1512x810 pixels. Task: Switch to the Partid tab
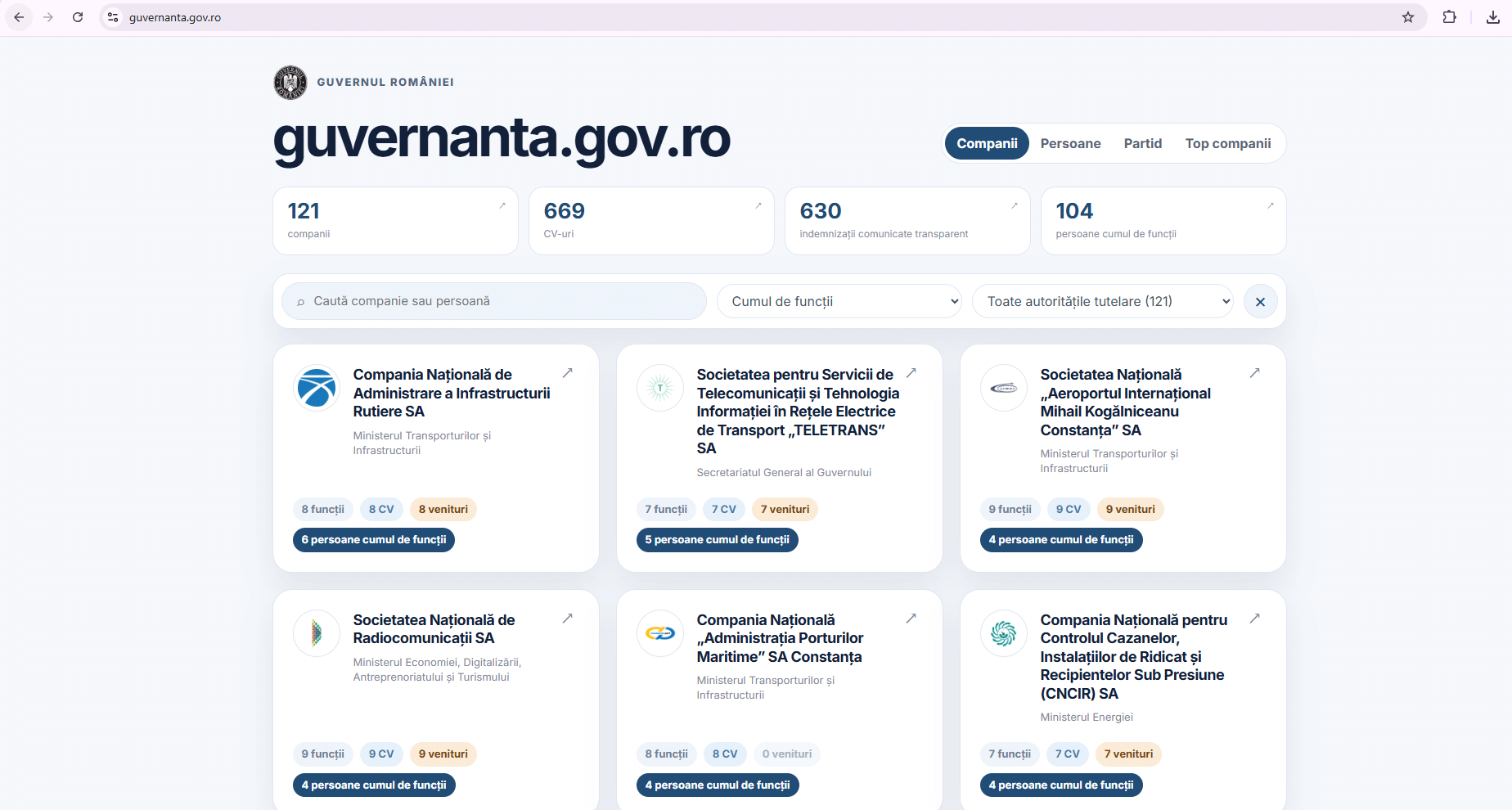(1142, 143)
